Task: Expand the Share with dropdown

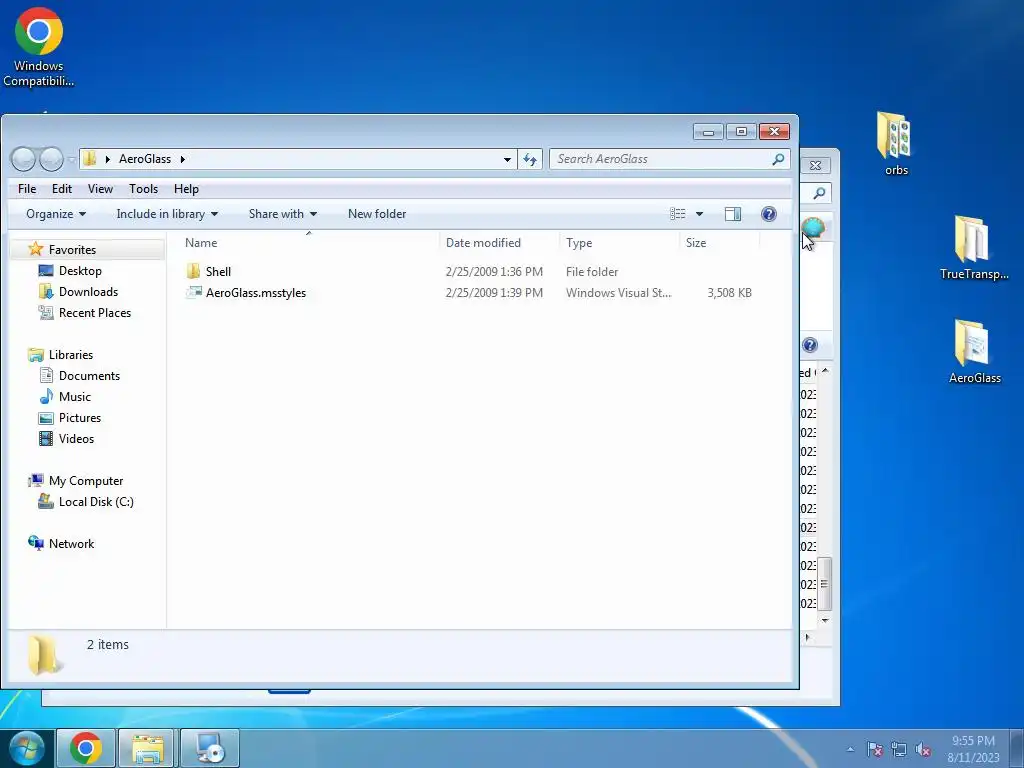Action: [x=282, y=214]
